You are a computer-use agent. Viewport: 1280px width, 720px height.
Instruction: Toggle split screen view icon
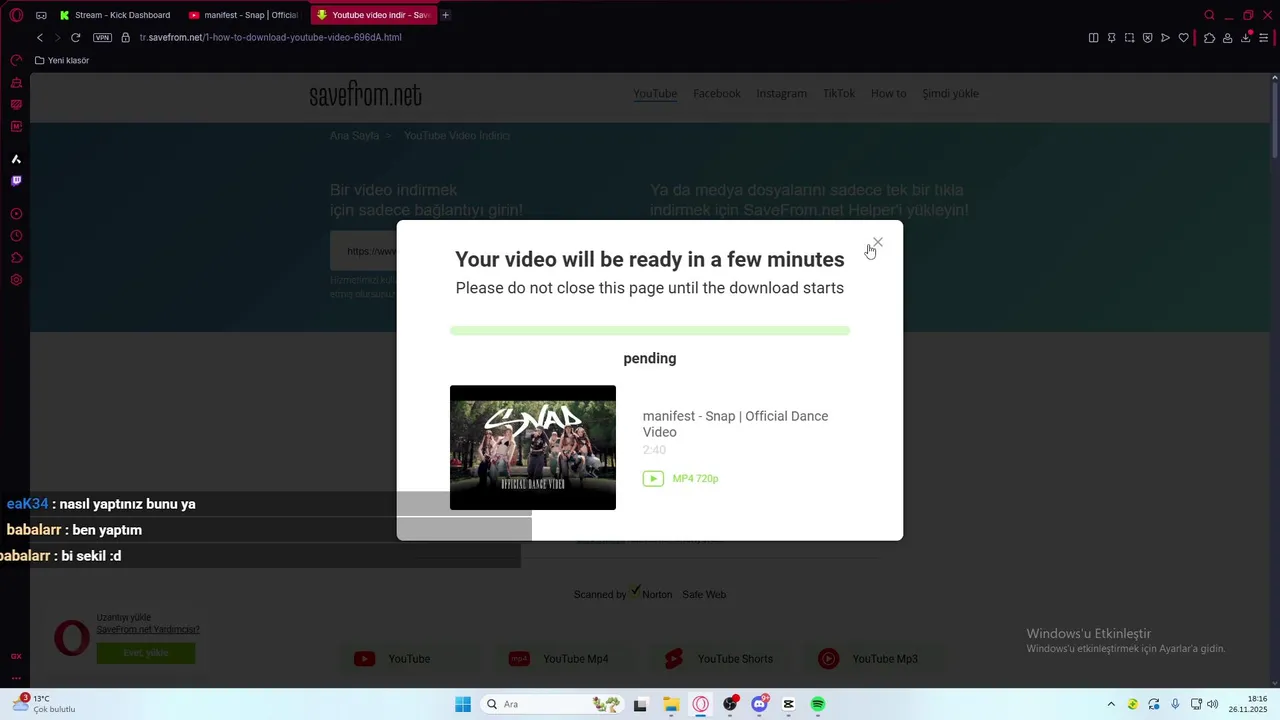pos(1093,37)
